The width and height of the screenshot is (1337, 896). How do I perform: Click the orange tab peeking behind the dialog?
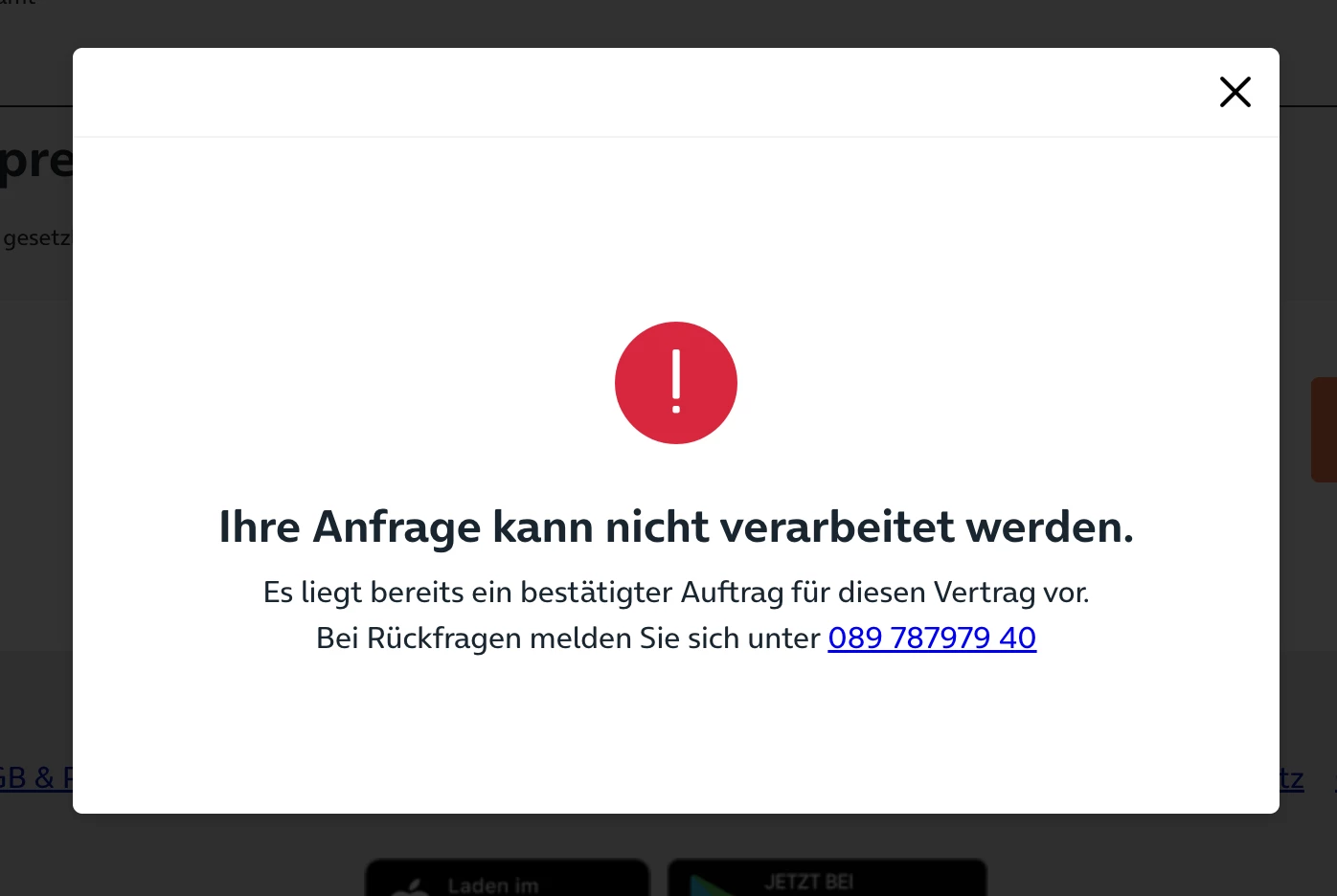(x=1324, y=430)
